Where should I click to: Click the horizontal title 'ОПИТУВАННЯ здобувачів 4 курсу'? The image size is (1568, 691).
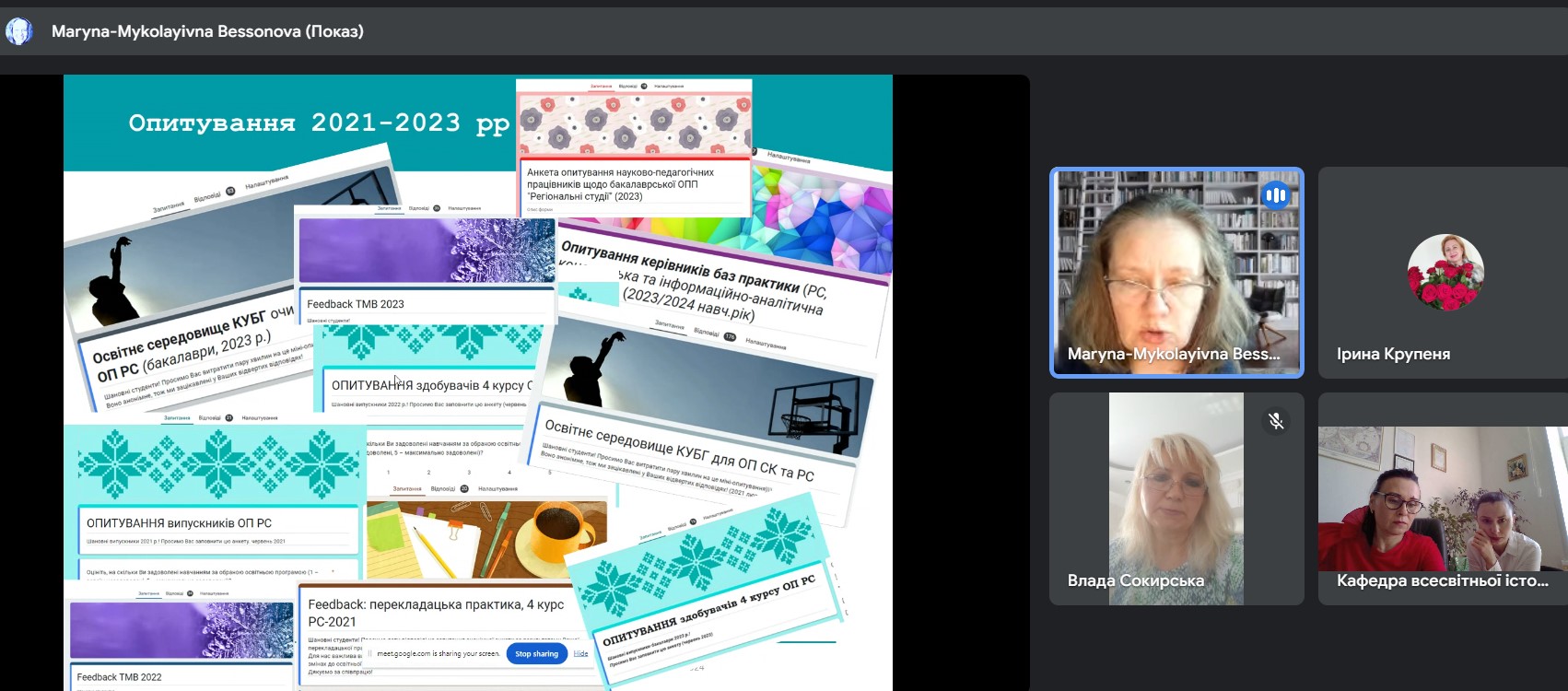click(x=431, y=385)
